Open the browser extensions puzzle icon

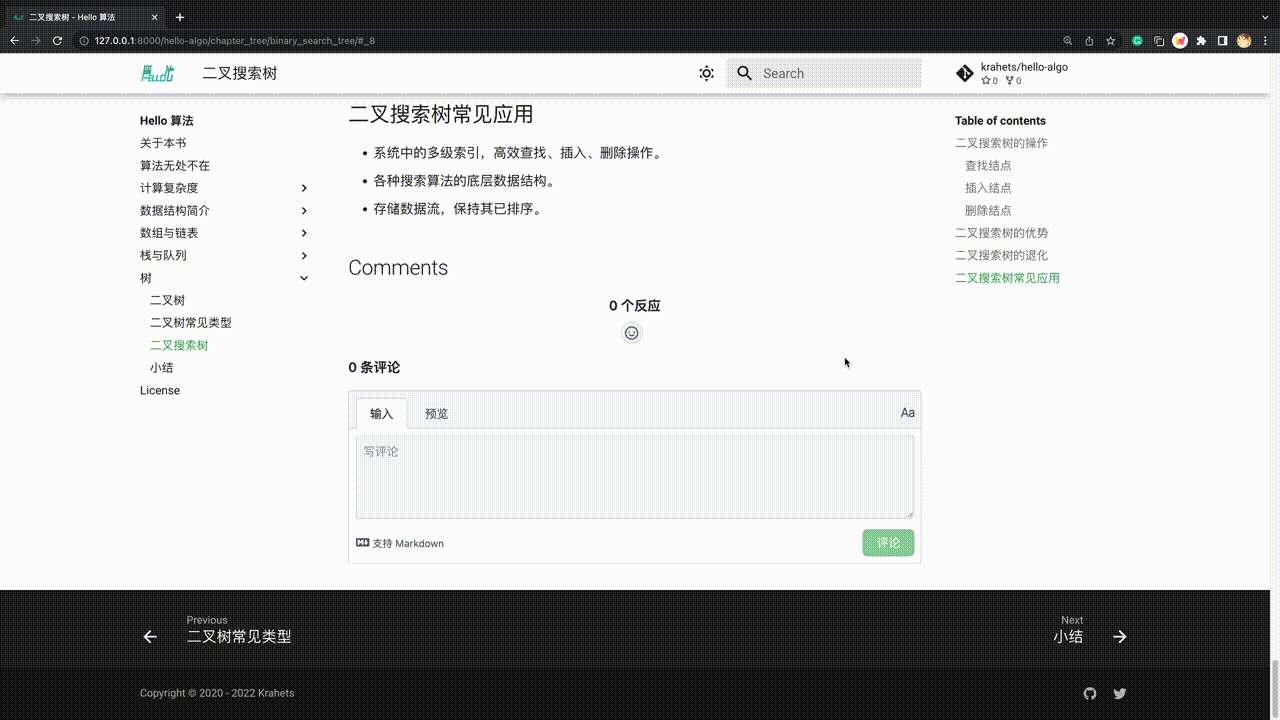pyautogui.click(x=1201, y=41)
